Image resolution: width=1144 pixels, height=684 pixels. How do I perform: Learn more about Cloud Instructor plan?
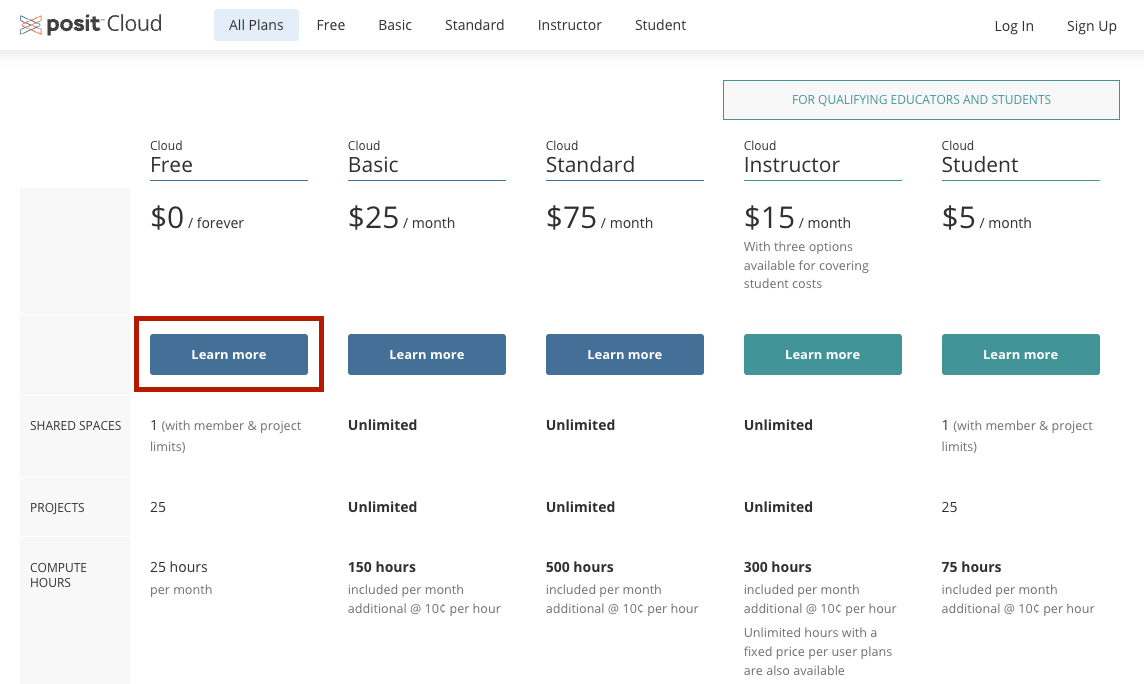[x=823, y=355]
